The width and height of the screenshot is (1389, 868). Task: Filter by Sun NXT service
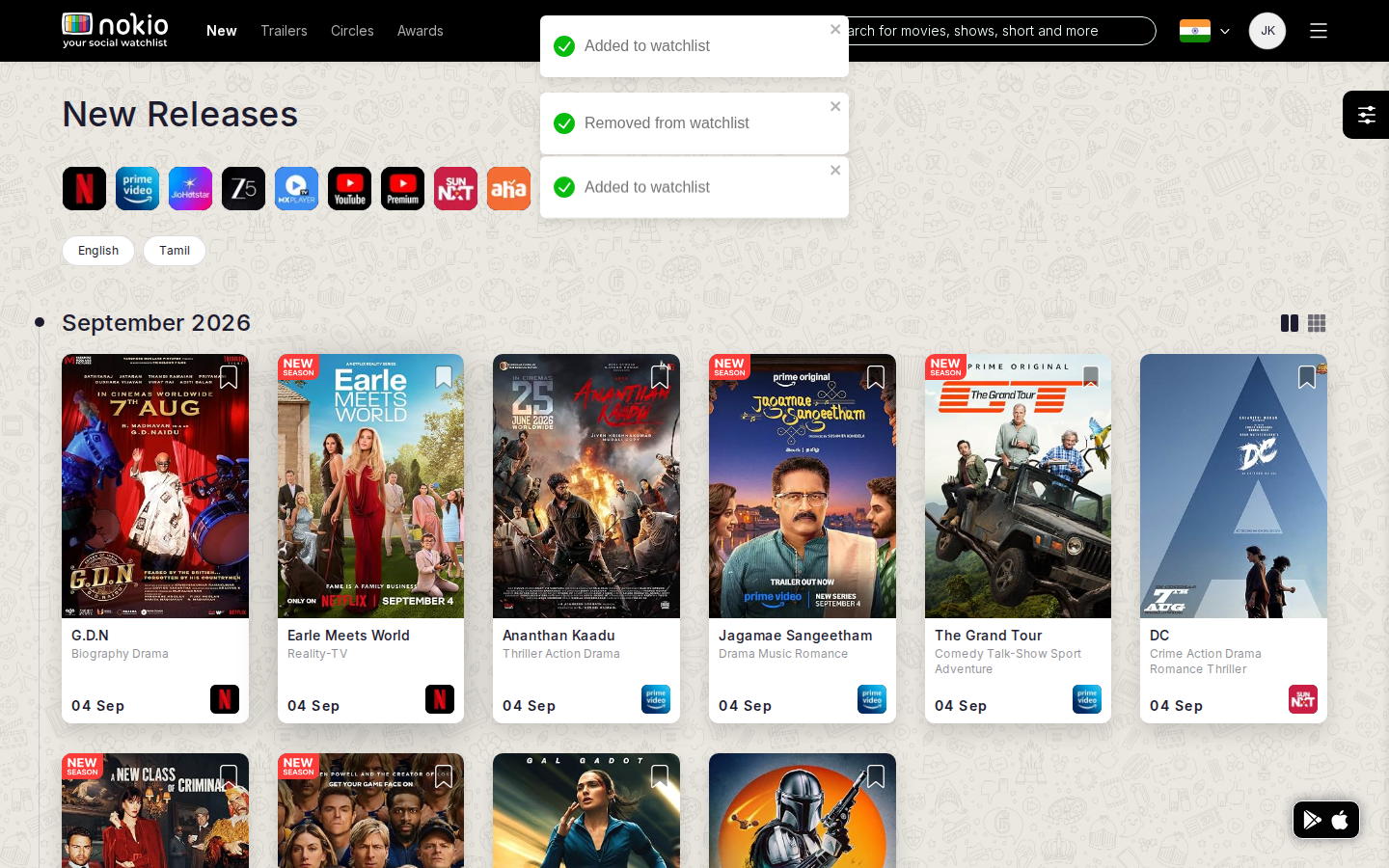point(455,188)
